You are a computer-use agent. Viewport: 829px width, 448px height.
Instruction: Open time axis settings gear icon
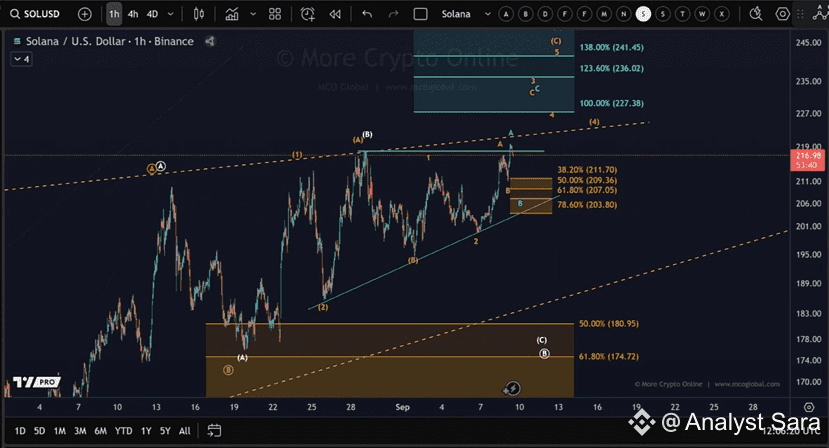tap(809, 407)
